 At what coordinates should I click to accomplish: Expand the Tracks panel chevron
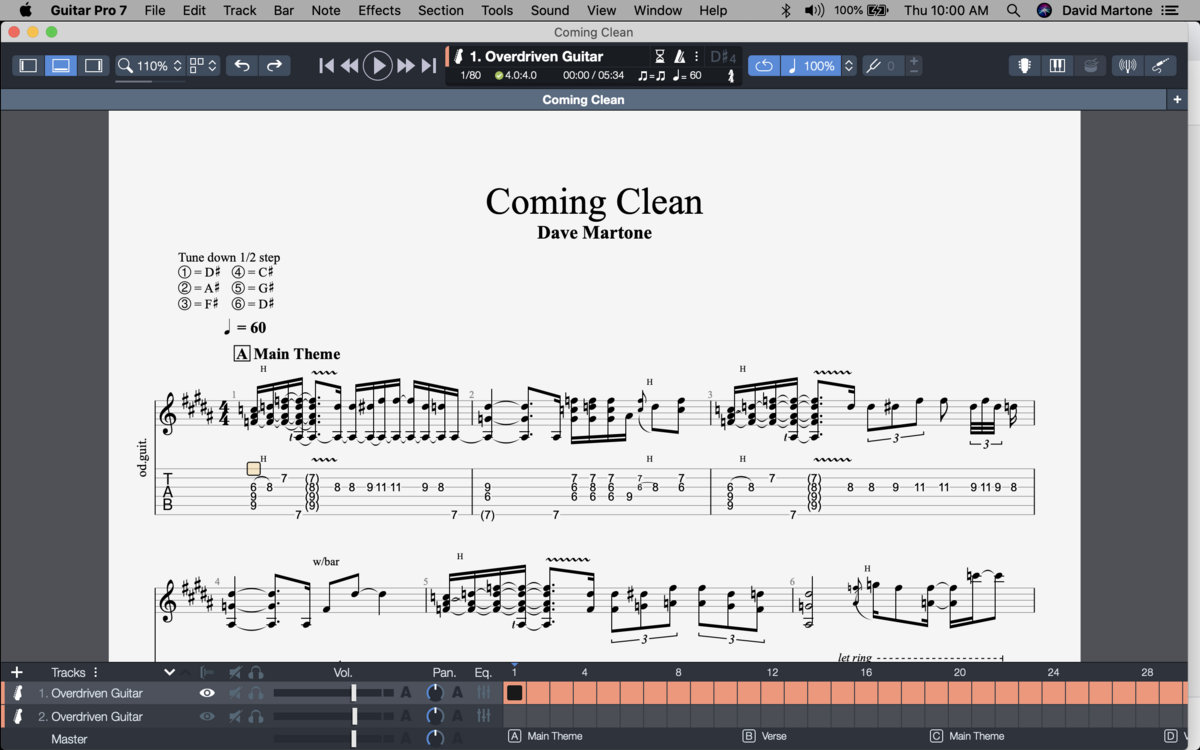(x=169, y=672)
